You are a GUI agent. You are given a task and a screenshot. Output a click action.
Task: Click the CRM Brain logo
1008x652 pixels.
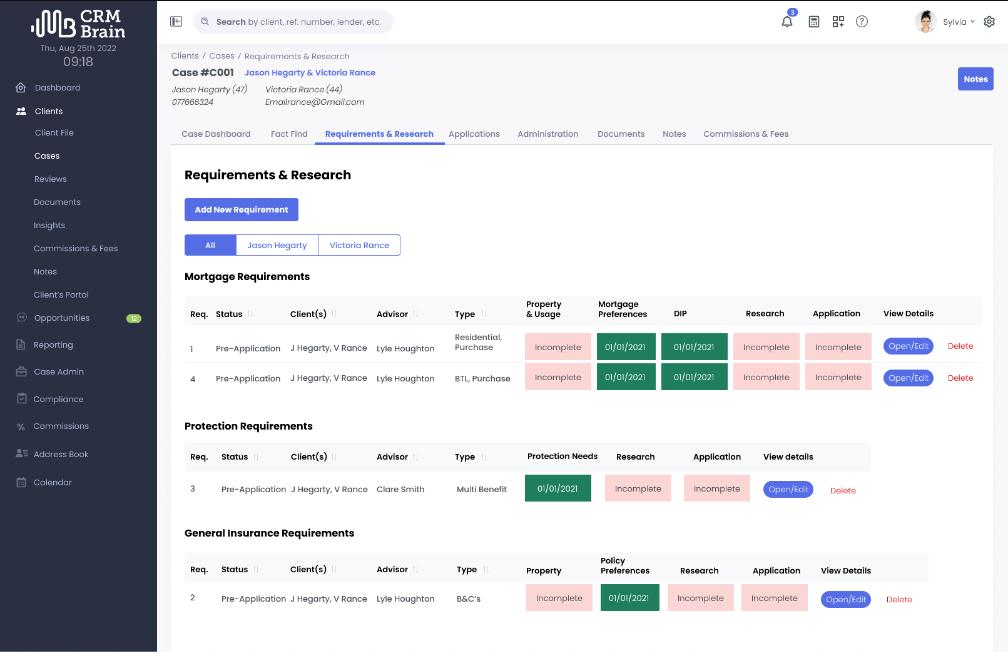(78, 23)
